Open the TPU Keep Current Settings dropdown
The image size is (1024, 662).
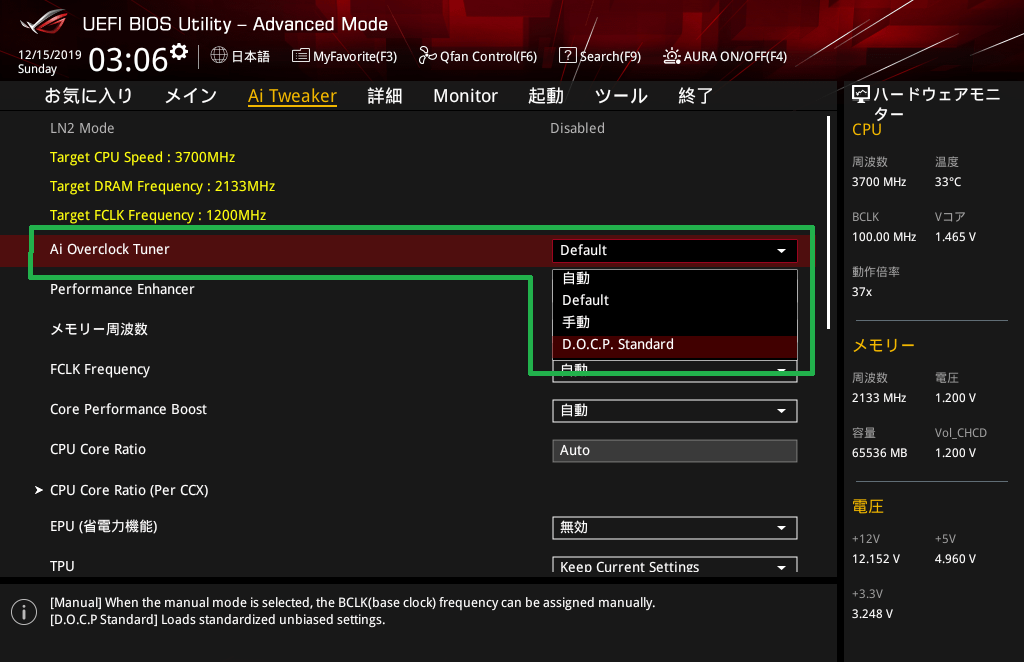pos(675,565)
